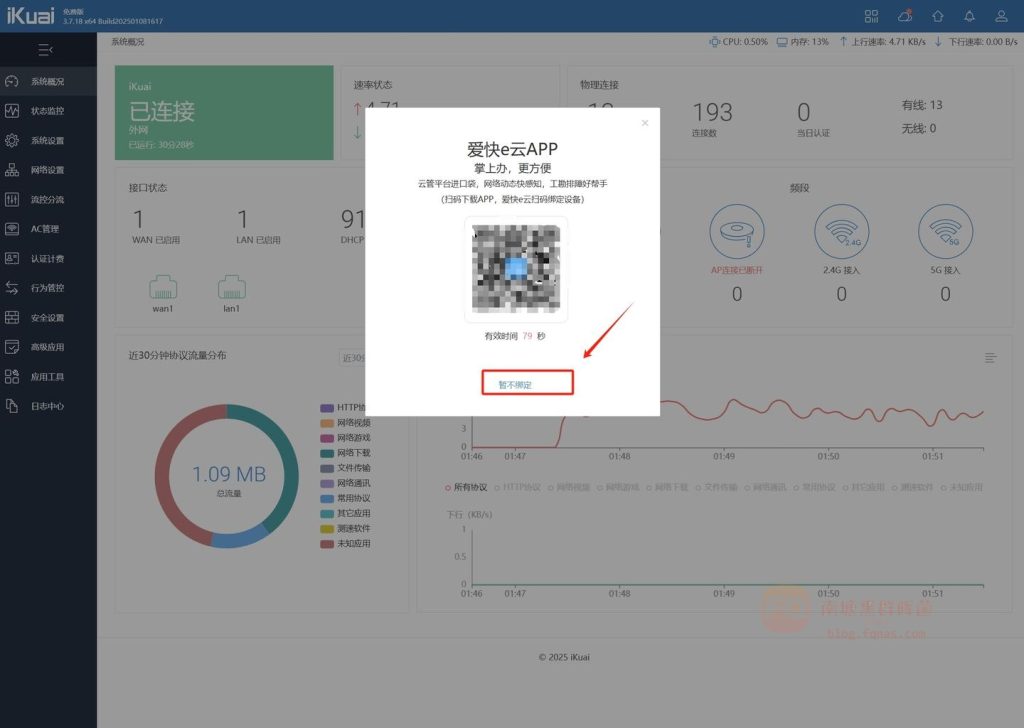Click the cloud icon in top bar
Viewport: 1024px width, 728px height.
pos(905,16)
